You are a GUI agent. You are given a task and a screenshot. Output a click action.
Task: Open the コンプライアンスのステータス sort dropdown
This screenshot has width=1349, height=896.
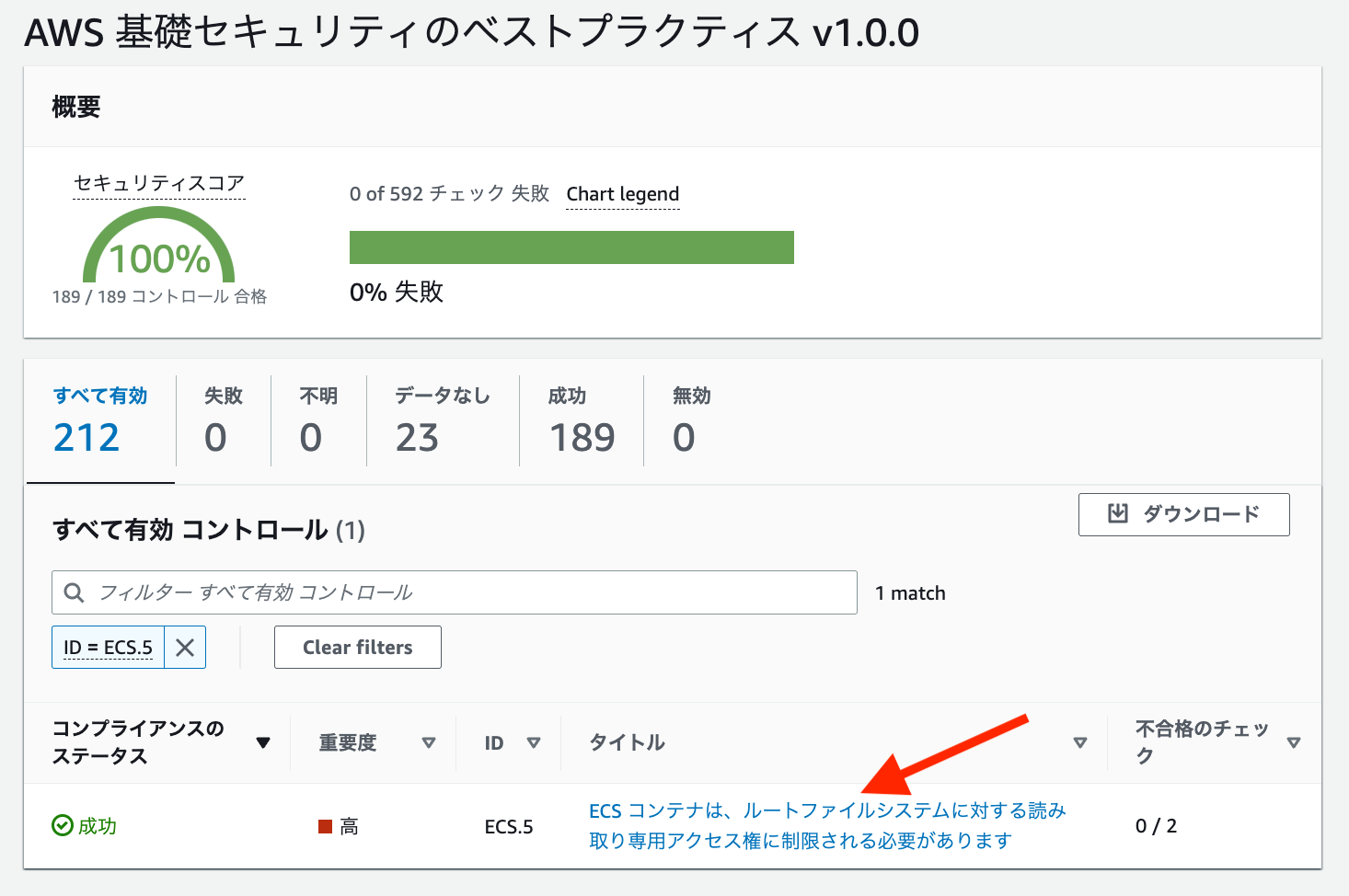(x=264, y=742)
